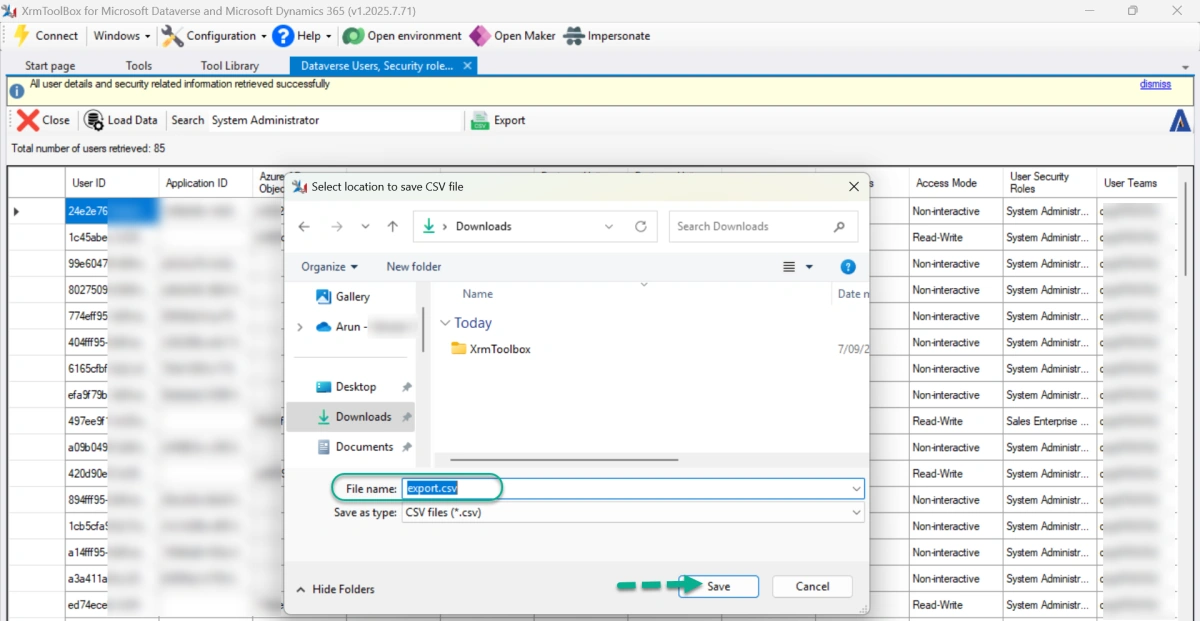The width and height of the screenshot is (1200, 621).
Task: Expand the Save as type combo box
Action: click(x=633, y=512)
